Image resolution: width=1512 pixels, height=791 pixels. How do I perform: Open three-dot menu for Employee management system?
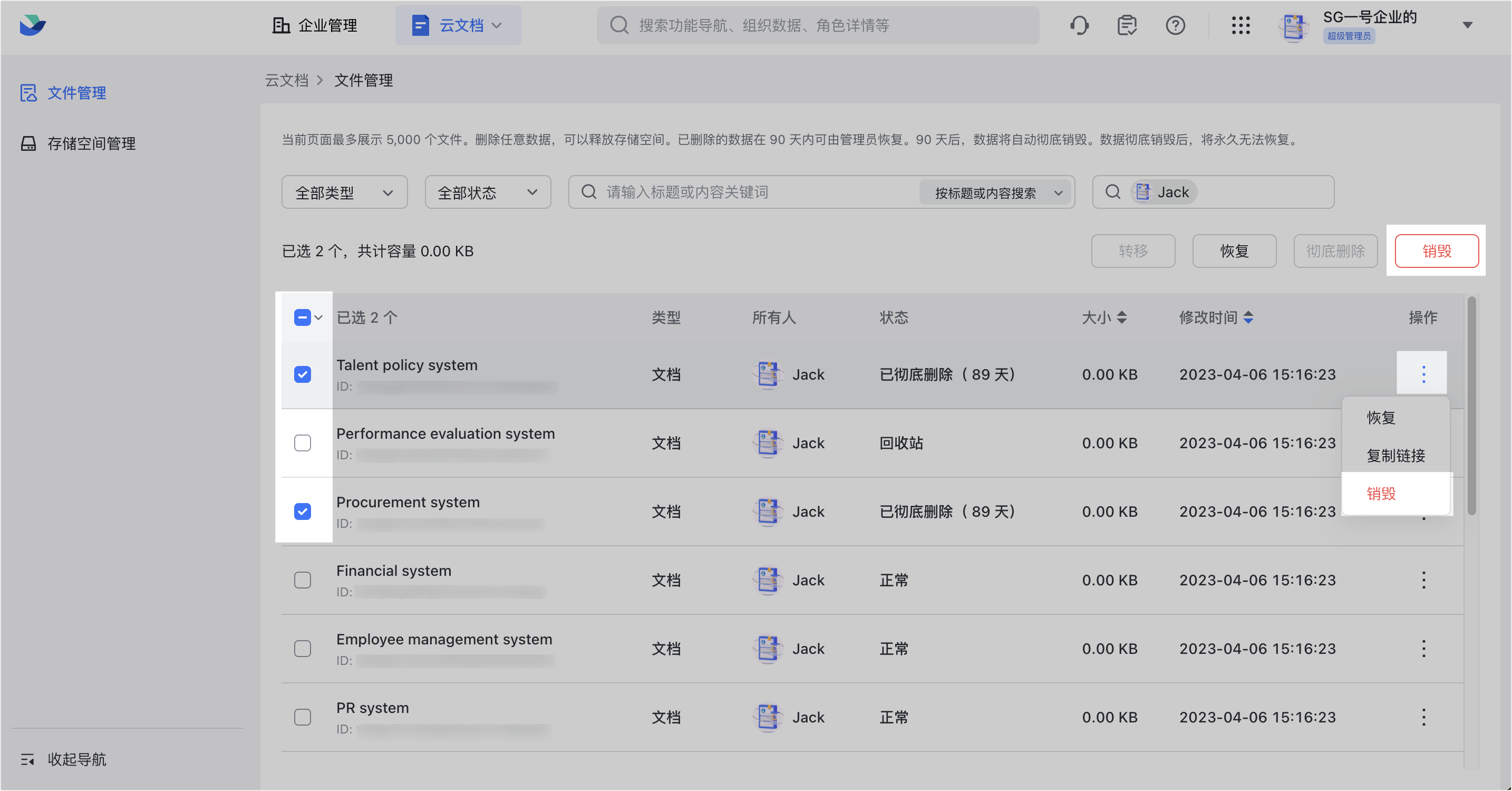tap(1423, 649)
